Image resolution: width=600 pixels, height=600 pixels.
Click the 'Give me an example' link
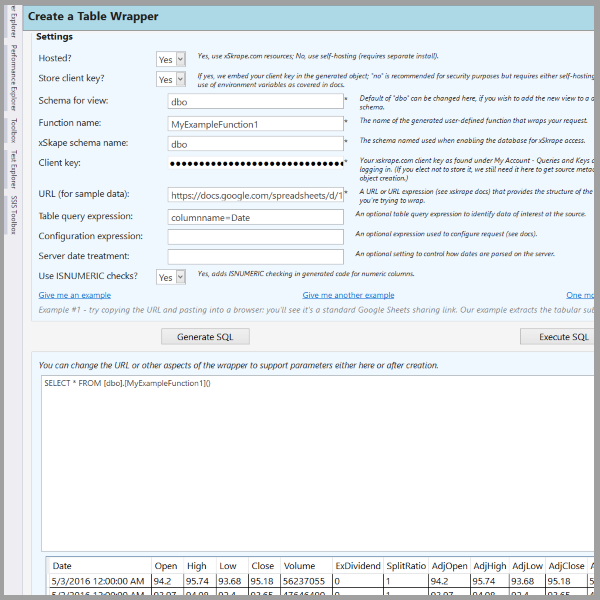coord(75,295)
